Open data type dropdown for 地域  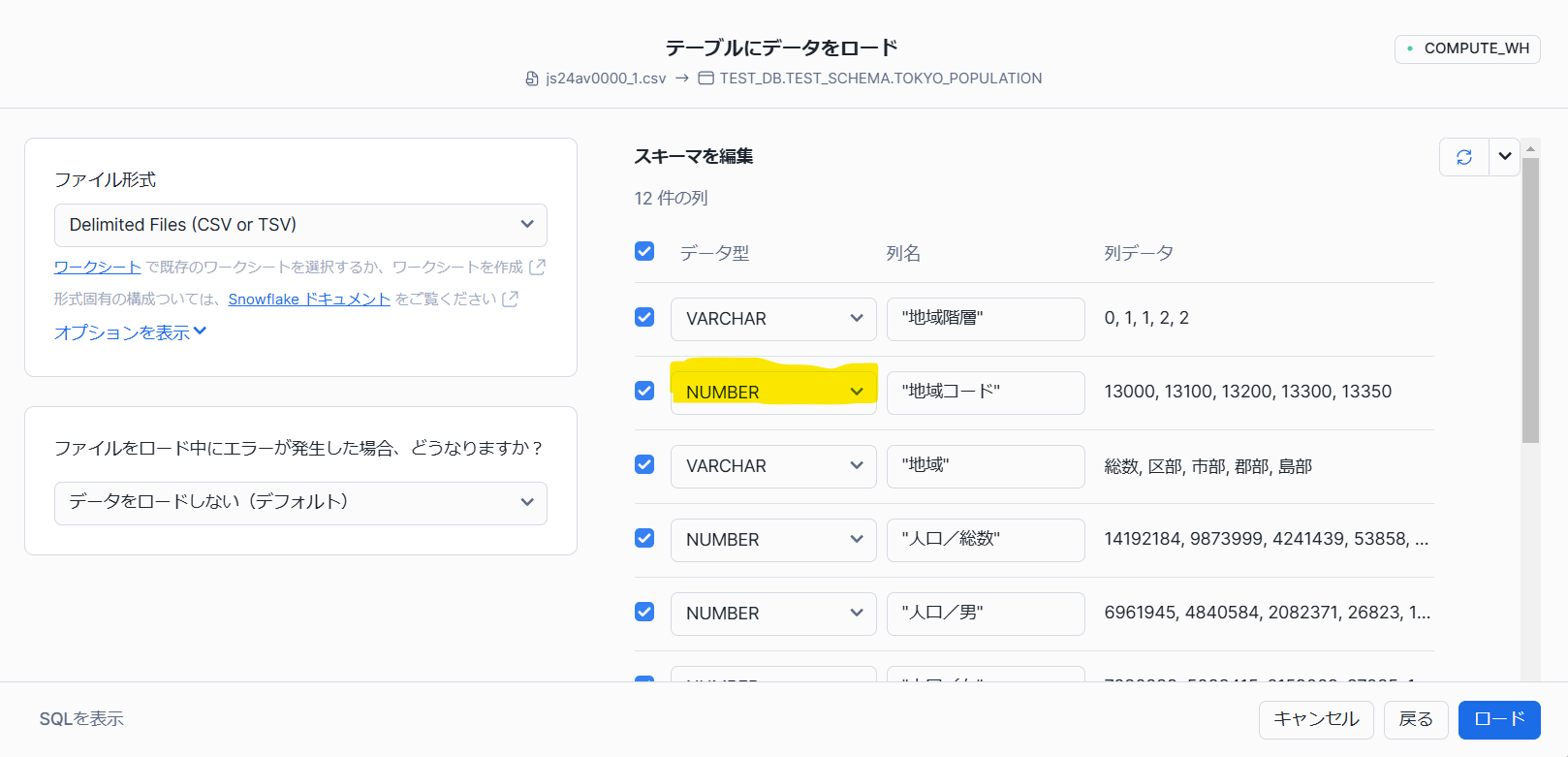pos(773,466)
